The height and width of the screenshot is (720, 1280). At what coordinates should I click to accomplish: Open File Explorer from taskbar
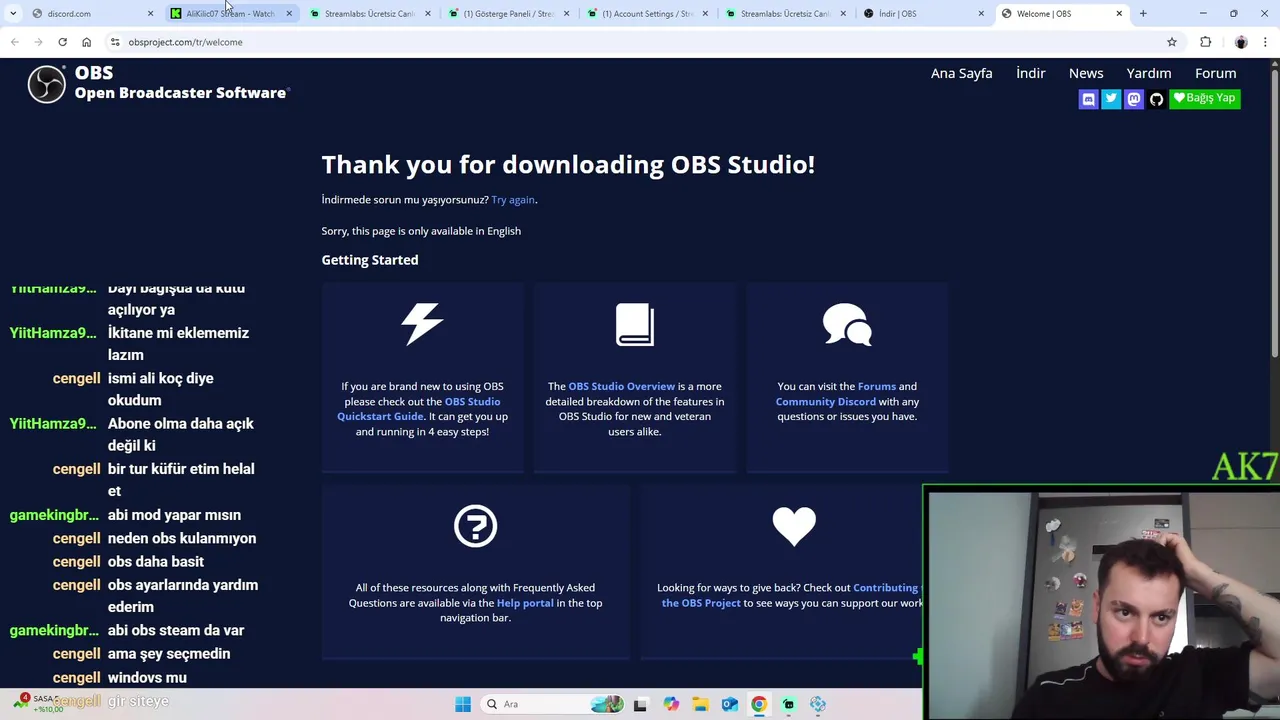point(700,704)
